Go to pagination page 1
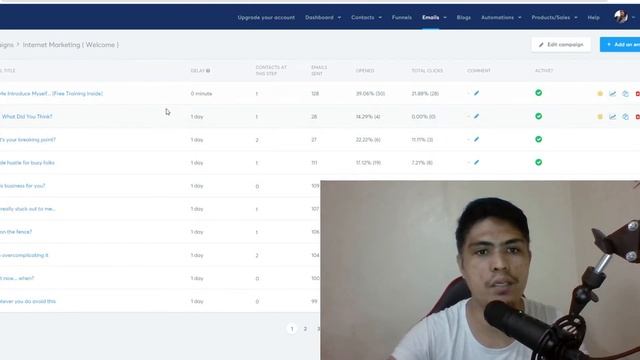This screenshot has height=360, width=640. coord(291,329)
